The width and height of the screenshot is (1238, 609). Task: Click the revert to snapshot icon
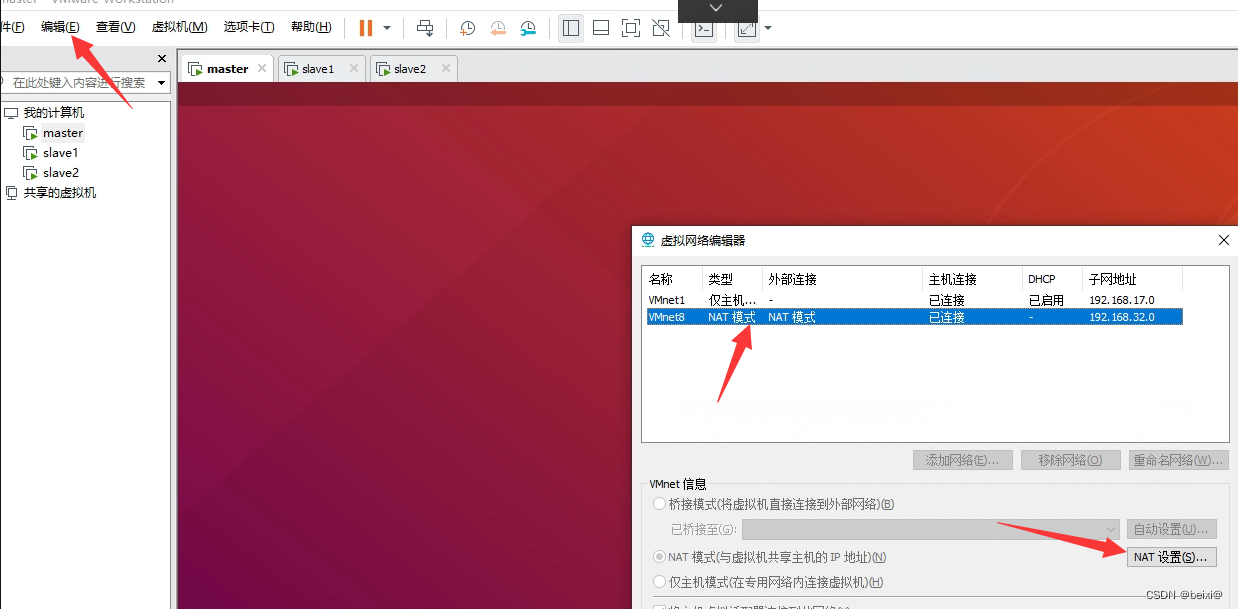pos(498,28)
